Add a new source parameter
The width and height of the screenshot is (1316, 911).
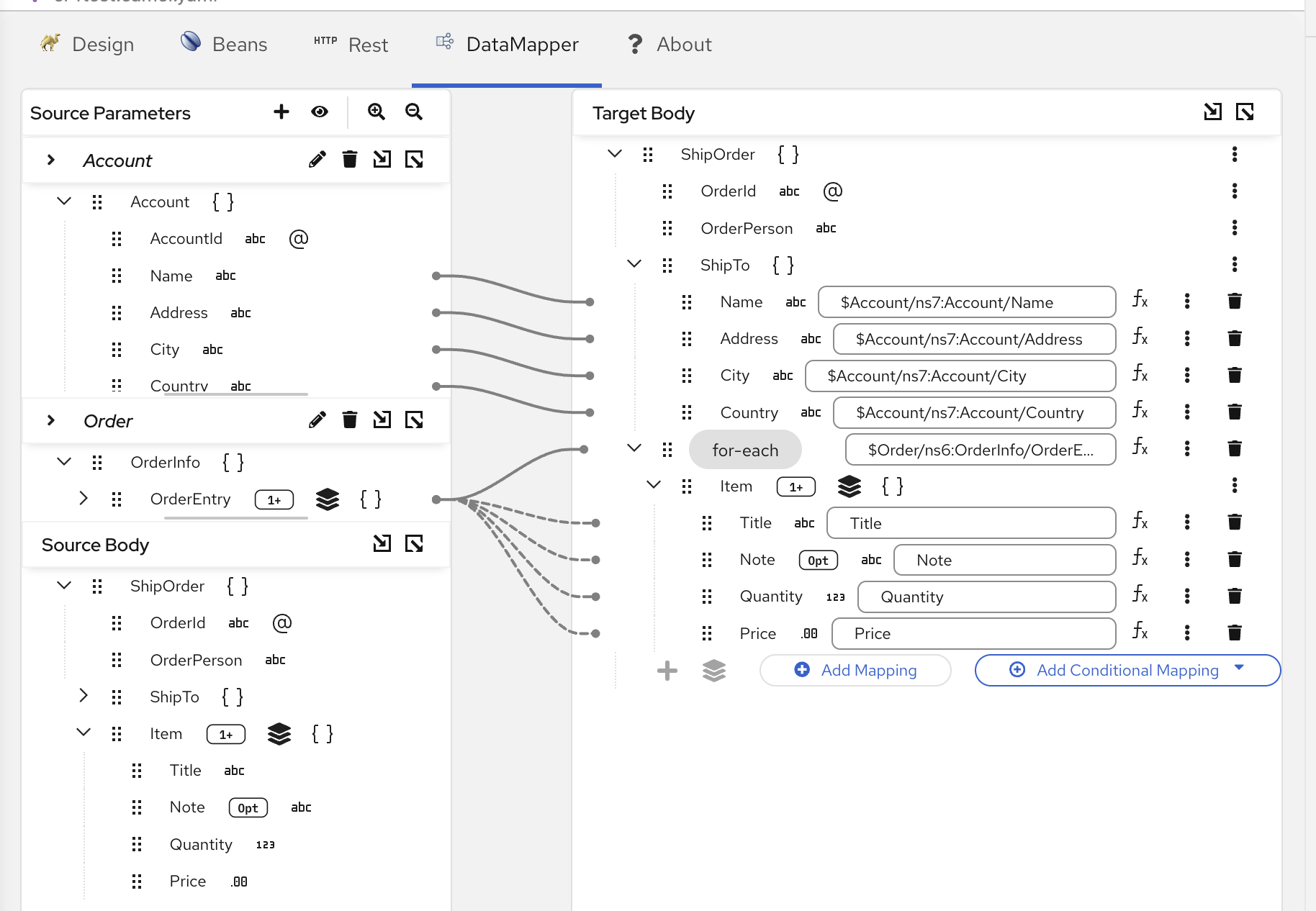click(x=281, y=112)
